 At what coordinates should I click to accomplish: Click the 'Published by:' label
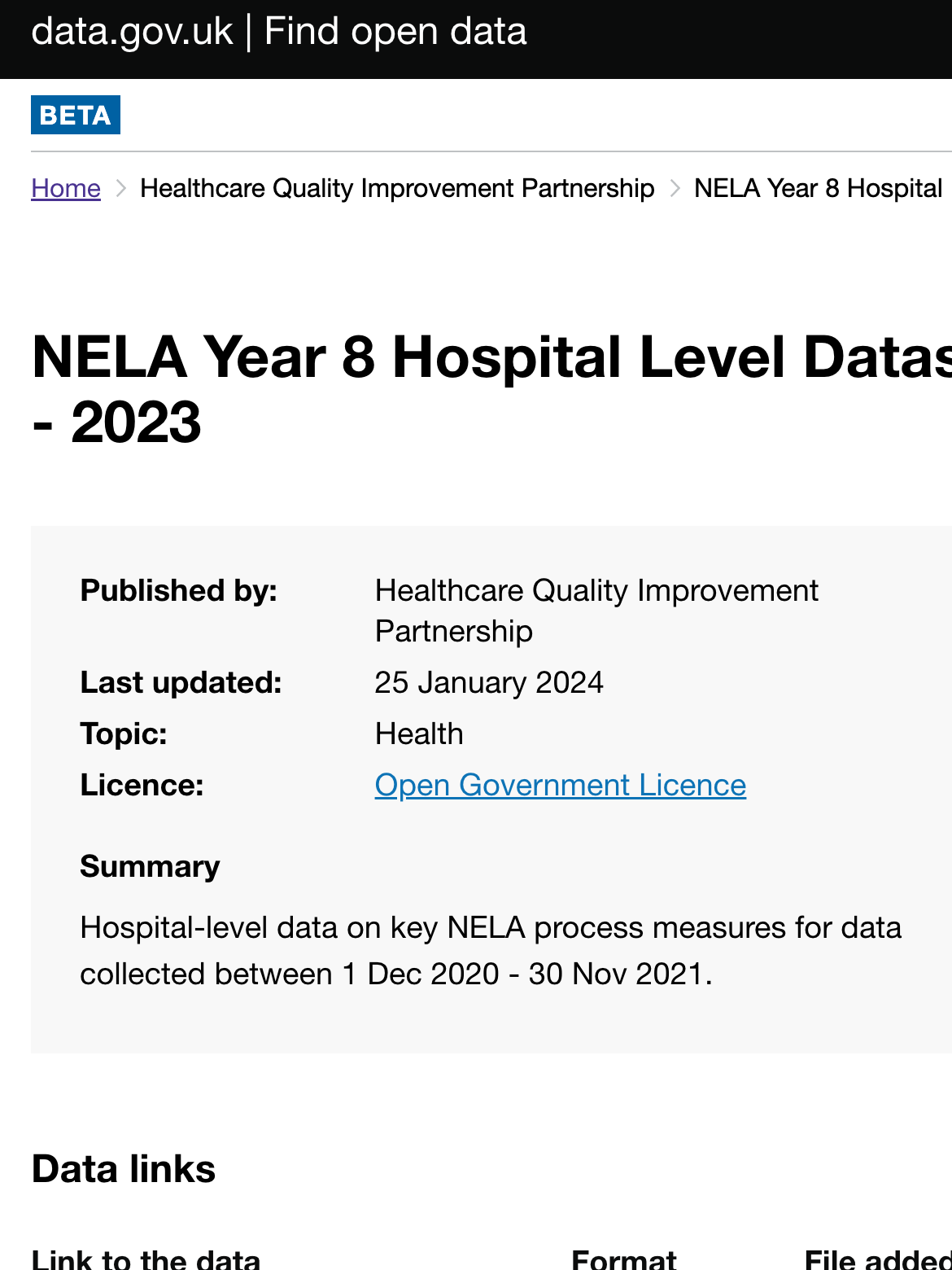(179, 590)
